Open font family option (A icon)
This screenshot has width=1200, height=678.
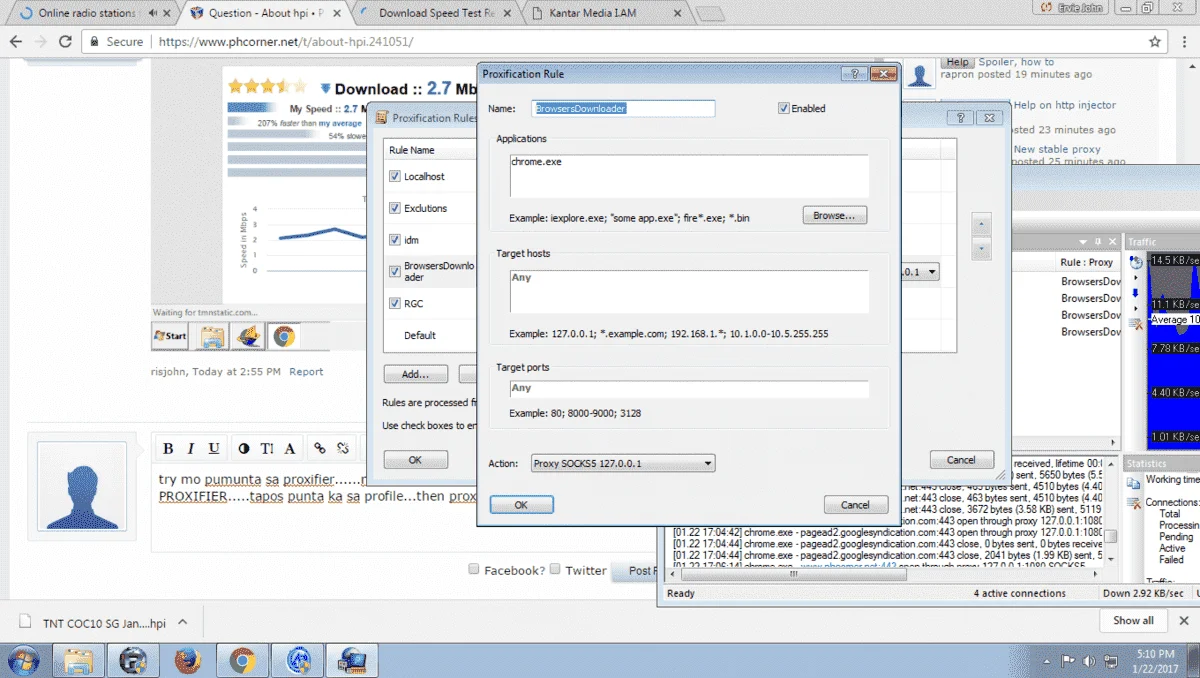[290, 448]
